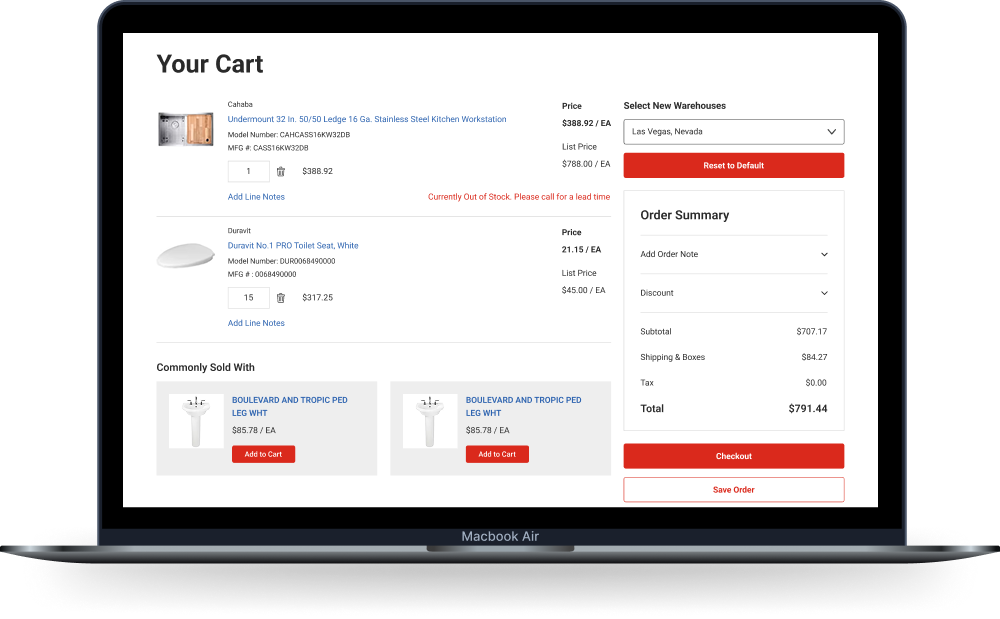The height and width of the screenshot is (619, 1000).
Task: Proceed with the Checkout button
Action: pos(733,456)
